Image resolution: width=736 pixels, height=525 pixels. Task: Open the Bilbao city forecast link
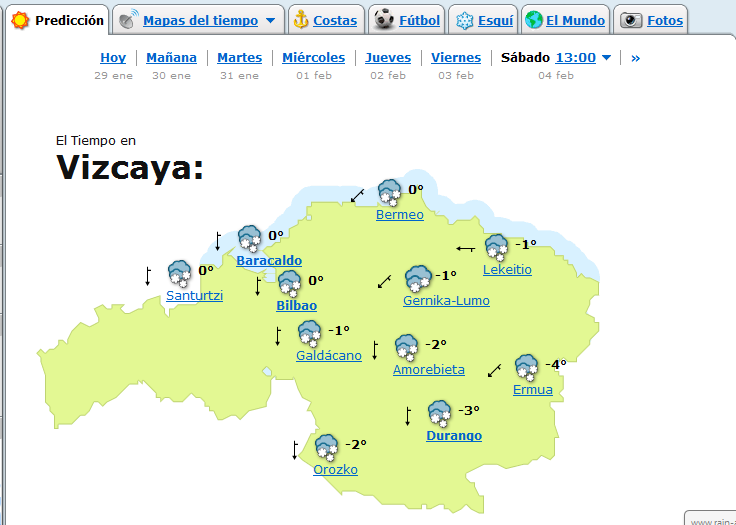point(296,305)
